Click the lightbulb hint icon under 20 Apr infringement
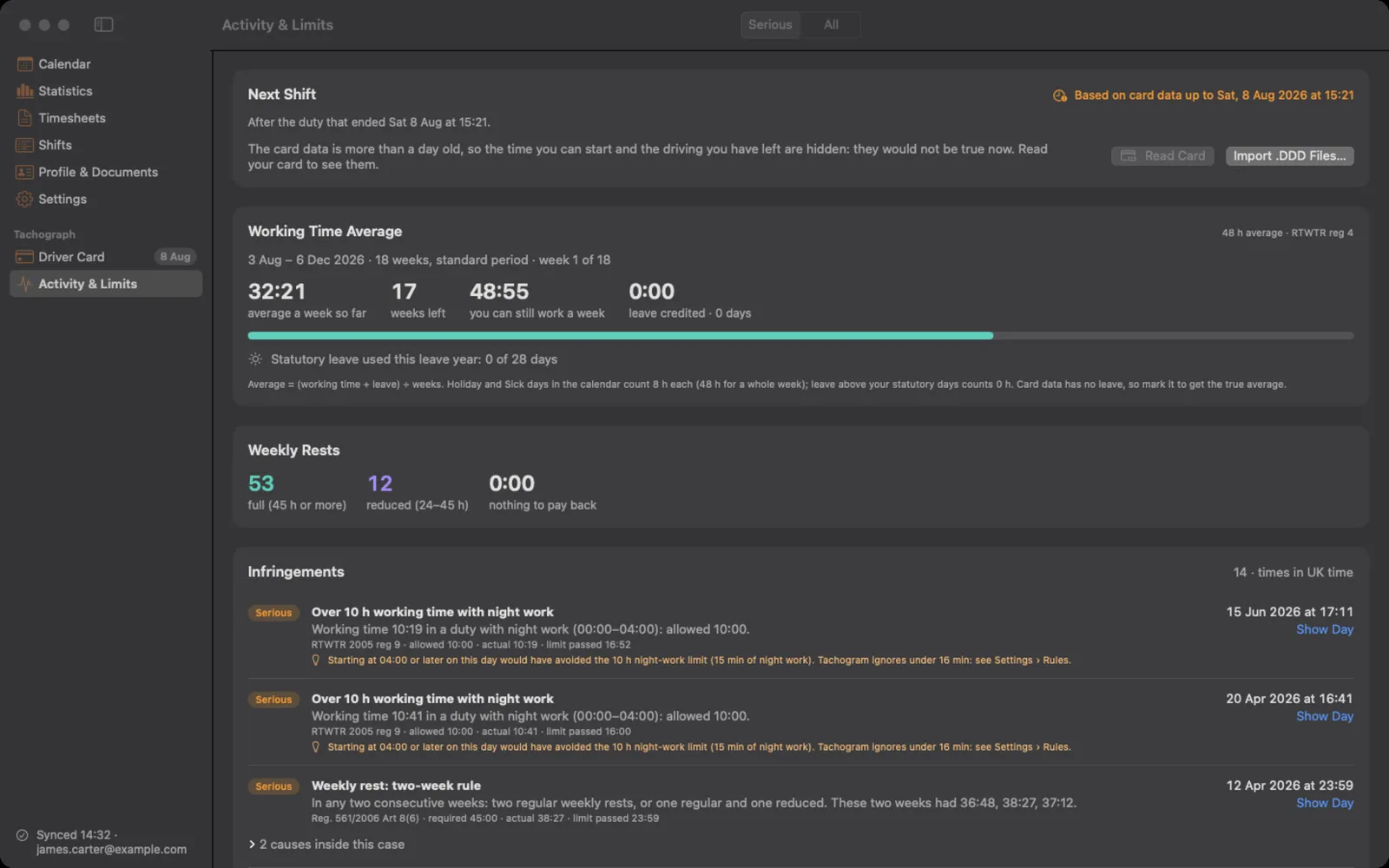 click(x=316, y=747)
